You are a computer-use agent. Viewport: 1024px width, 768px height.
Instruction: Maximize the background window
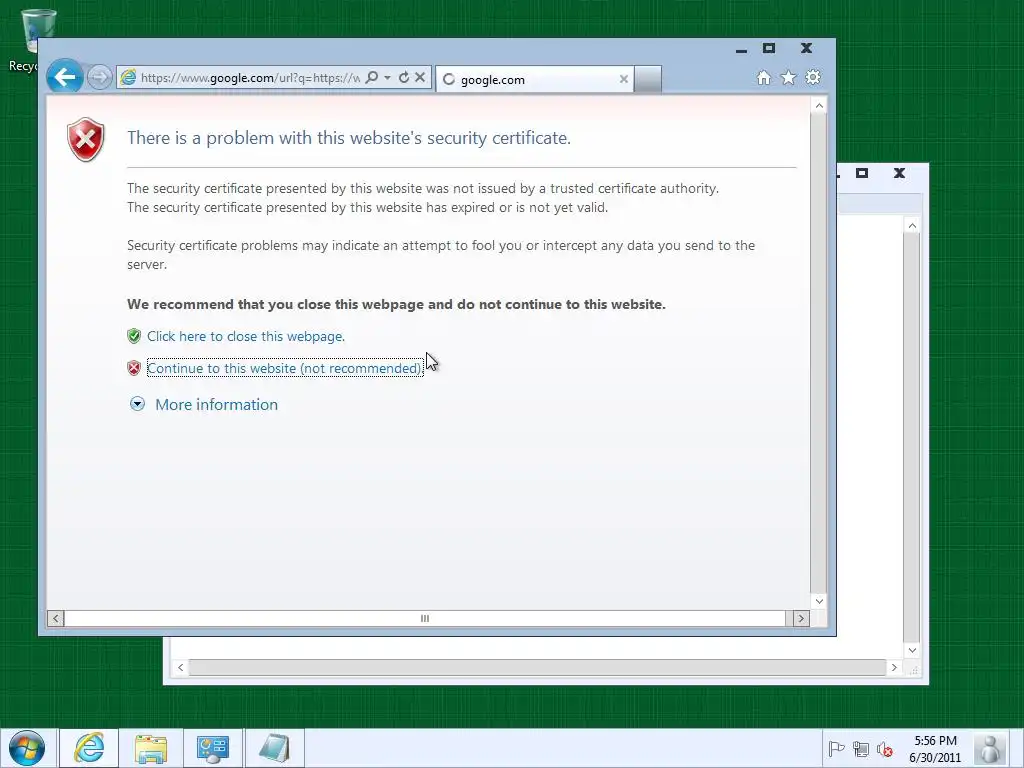point(862,173)
